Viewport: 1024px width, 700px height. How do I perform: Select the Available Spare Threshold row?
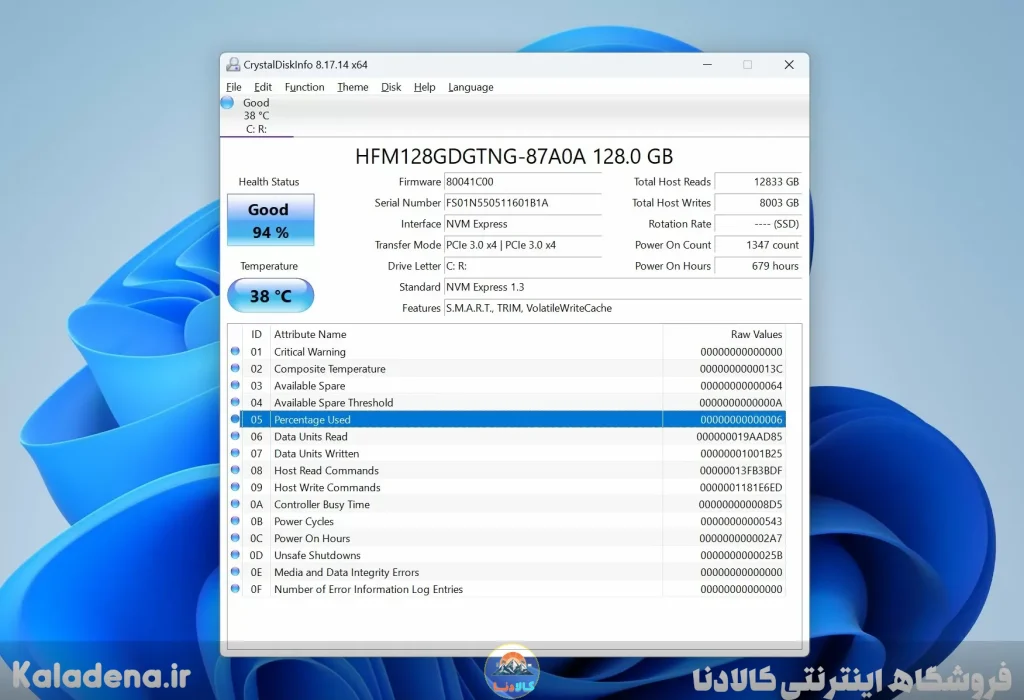click(507, 402)
